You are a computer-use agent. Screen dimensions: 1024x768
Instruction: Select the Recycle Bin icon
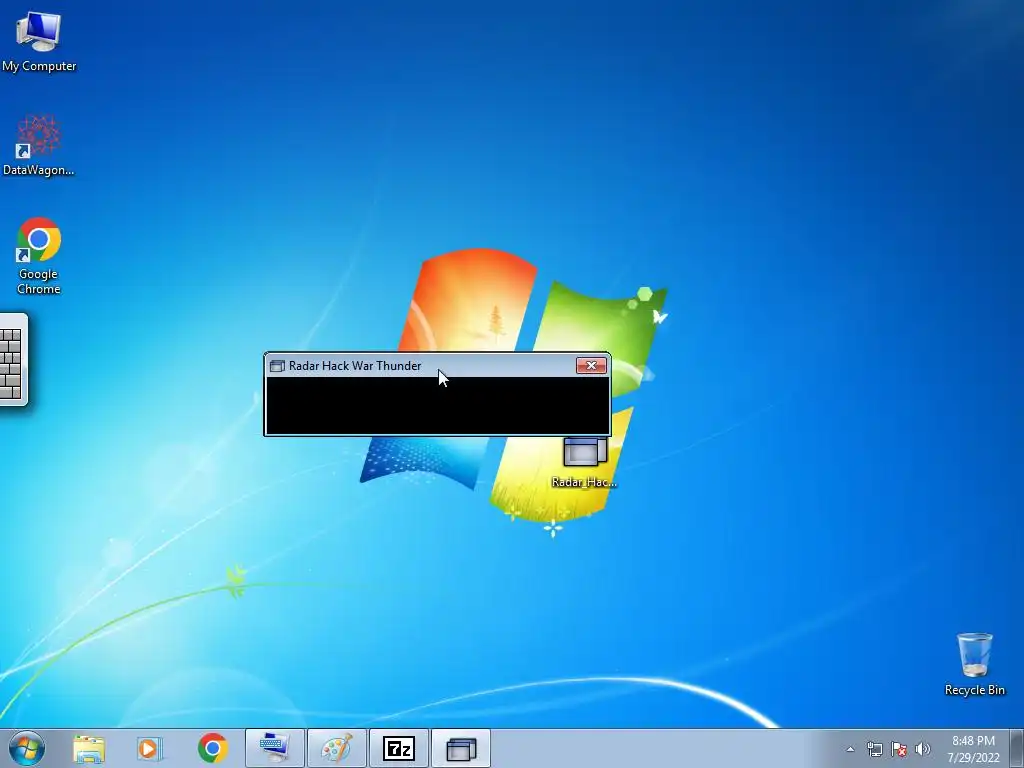click(x=974, y=664)
